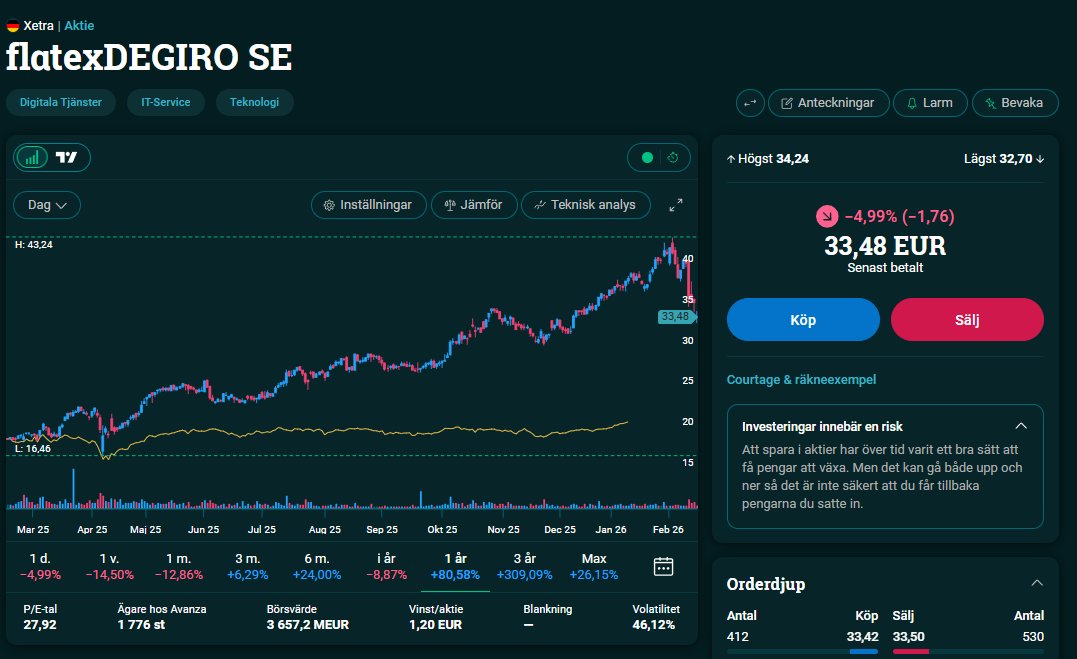Click the swap arrows icon button

[x=750, y=103]
